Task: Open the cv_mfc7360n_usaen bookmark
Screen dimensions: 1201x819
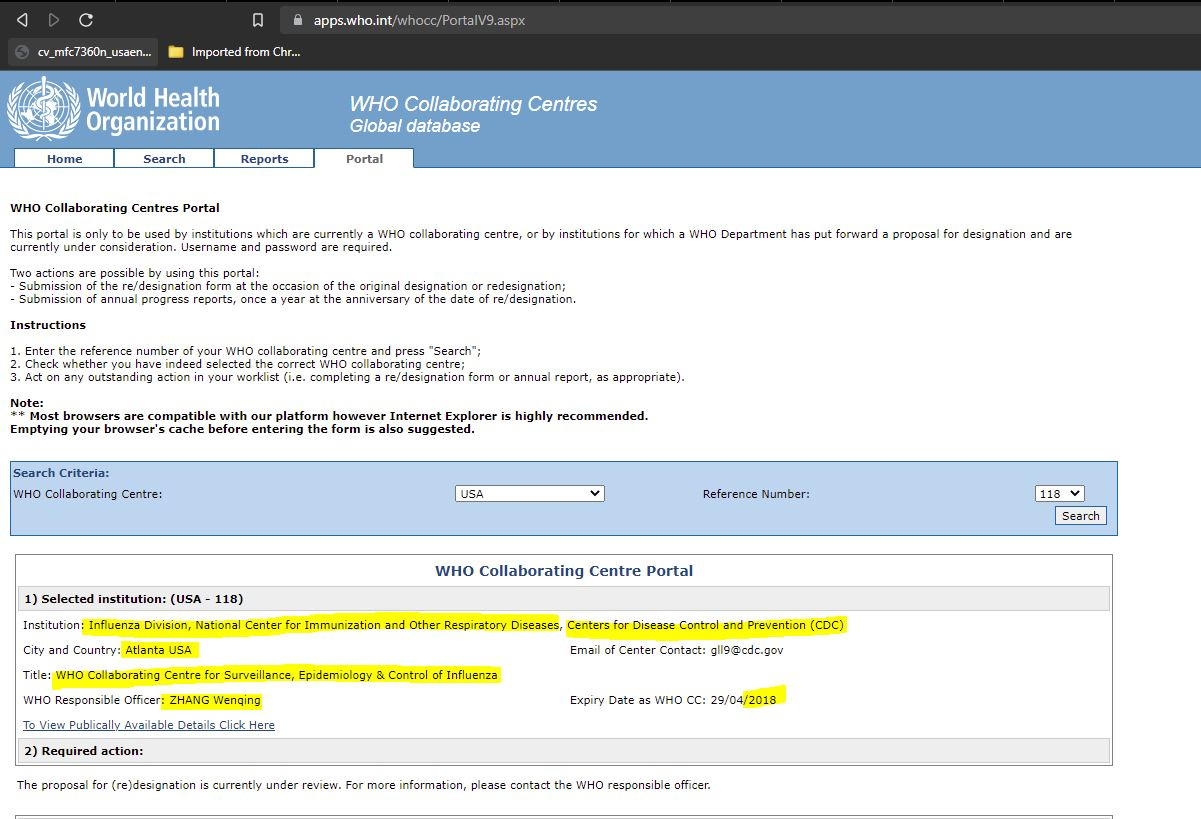Action: [x=85, y=52]
